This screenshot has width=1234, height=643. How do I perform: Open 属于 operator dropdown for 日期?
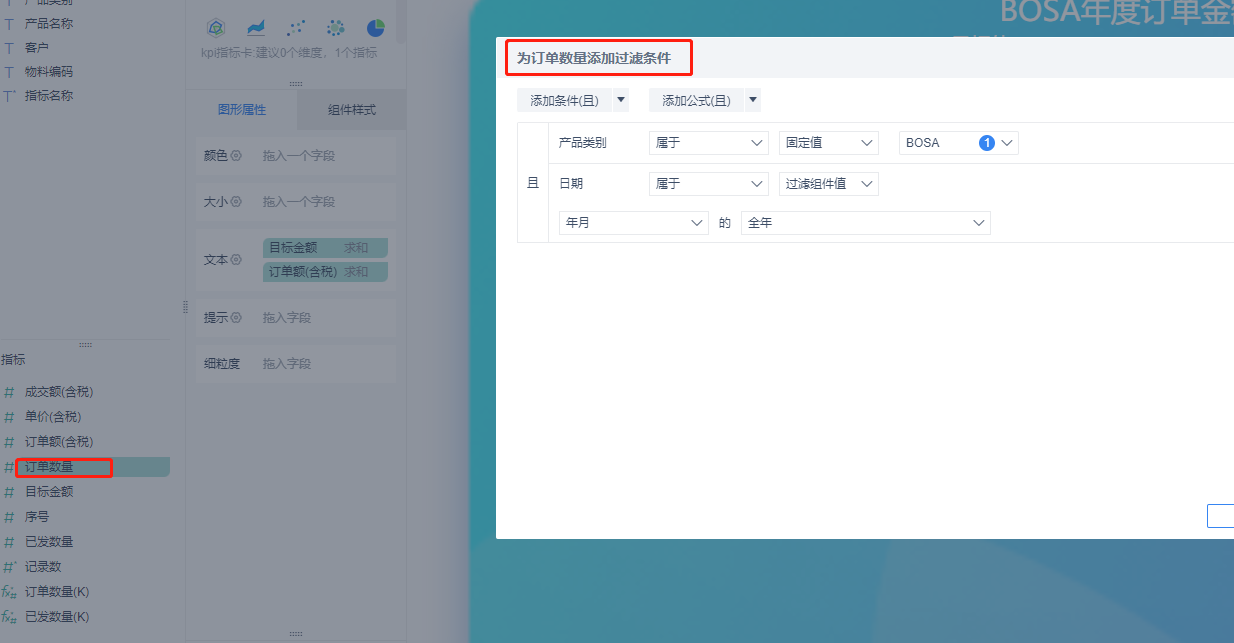click(x=709, y=183)
